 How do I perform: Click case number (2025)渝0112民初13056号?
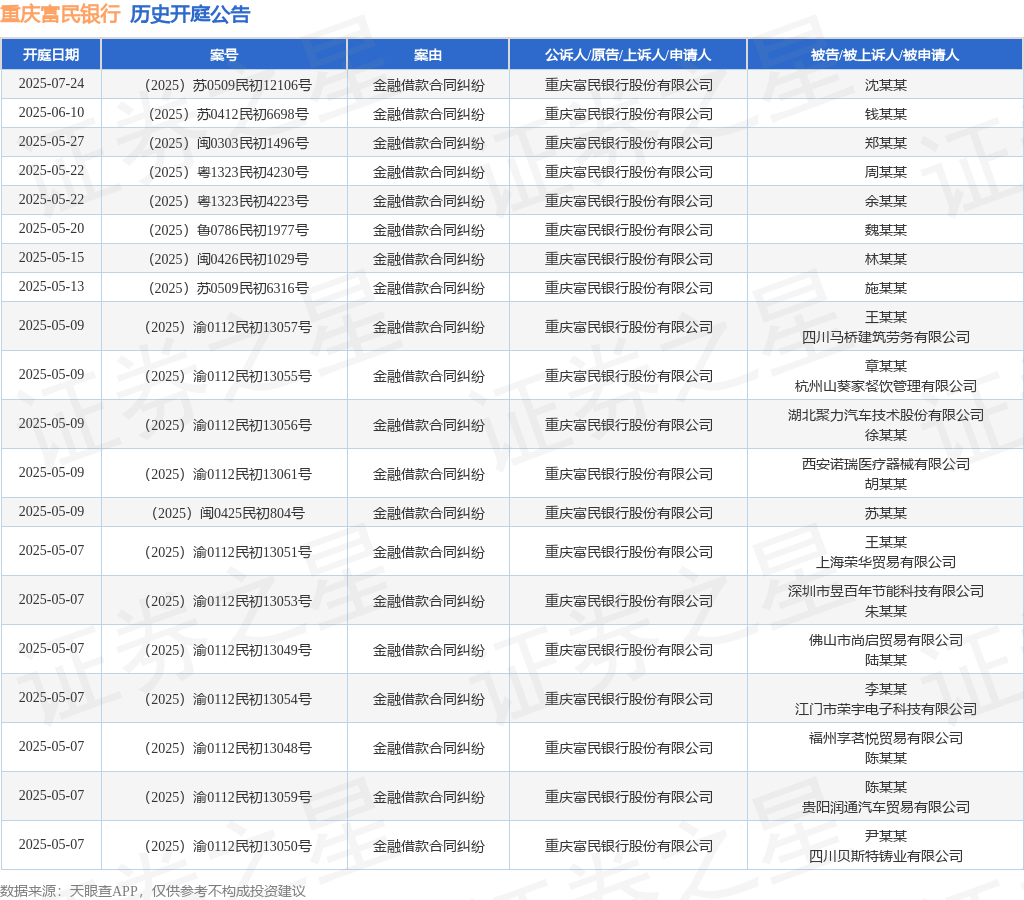tap(227, 425)
